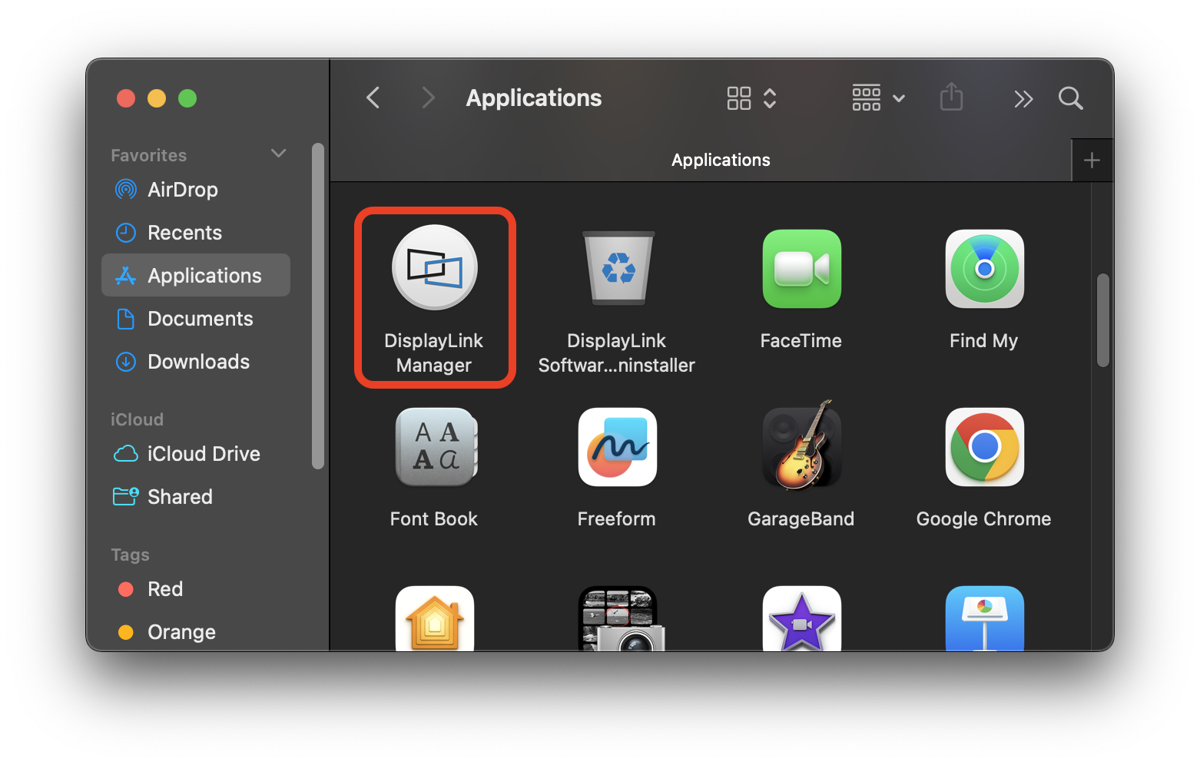
Task: Launch the Freeform app icon
Action: pos(617,447)
